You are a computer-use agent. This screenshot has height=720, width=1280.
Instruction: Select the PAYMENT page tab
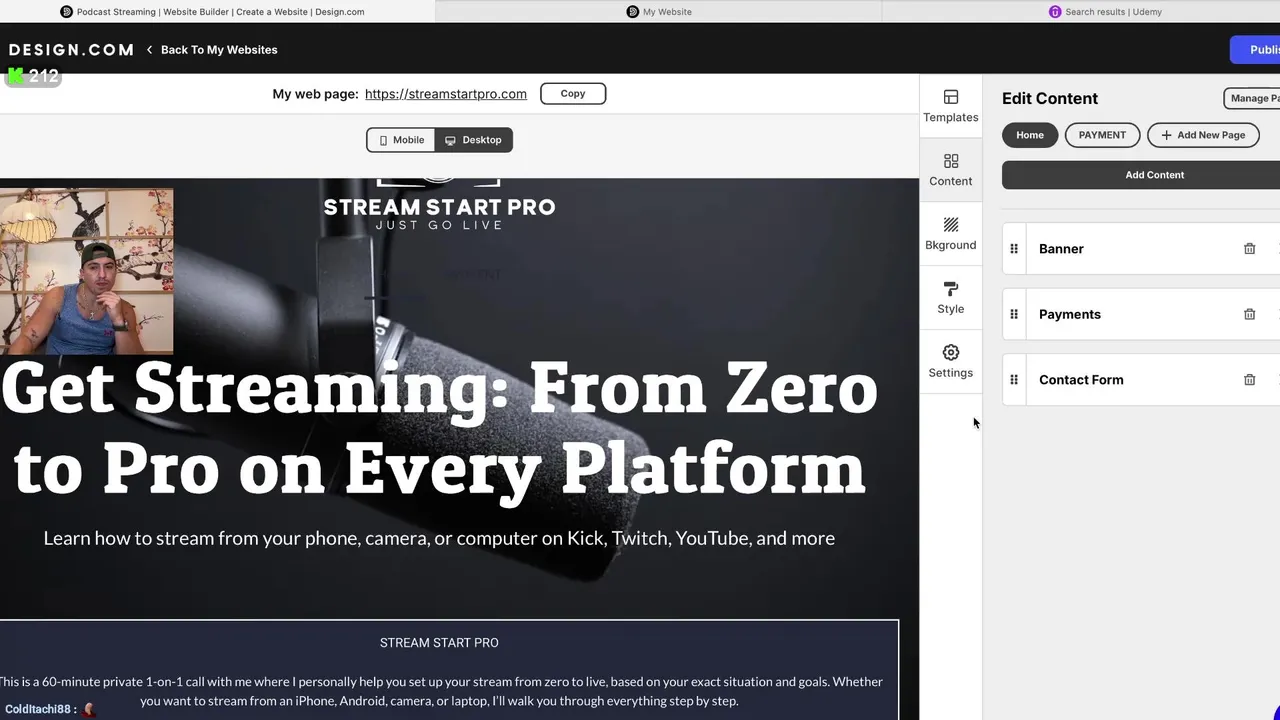tap(1102, 135)
